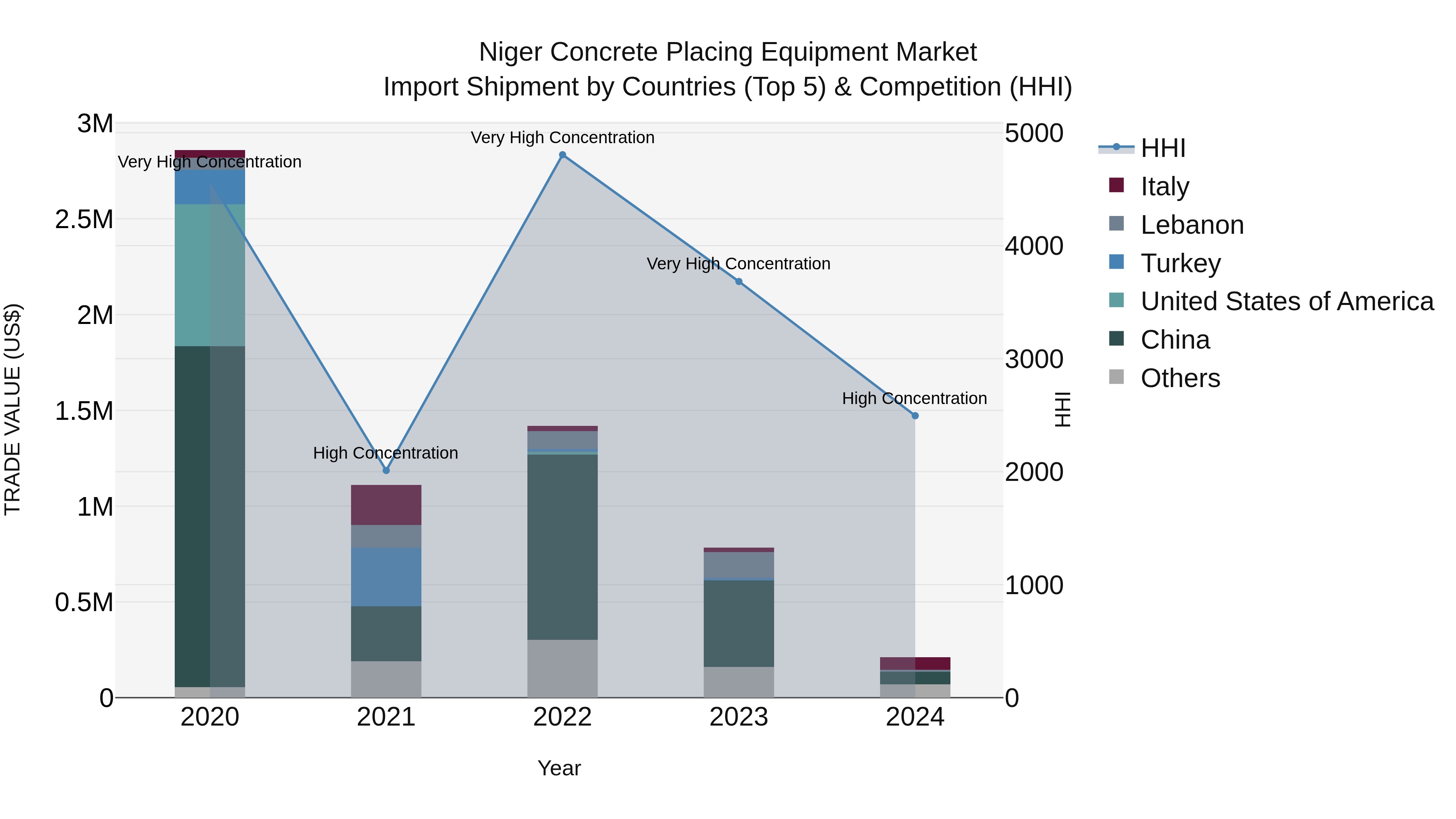Click the right 'HHI' axis title
1456x819 pixels.
[x=1062, y=409]
